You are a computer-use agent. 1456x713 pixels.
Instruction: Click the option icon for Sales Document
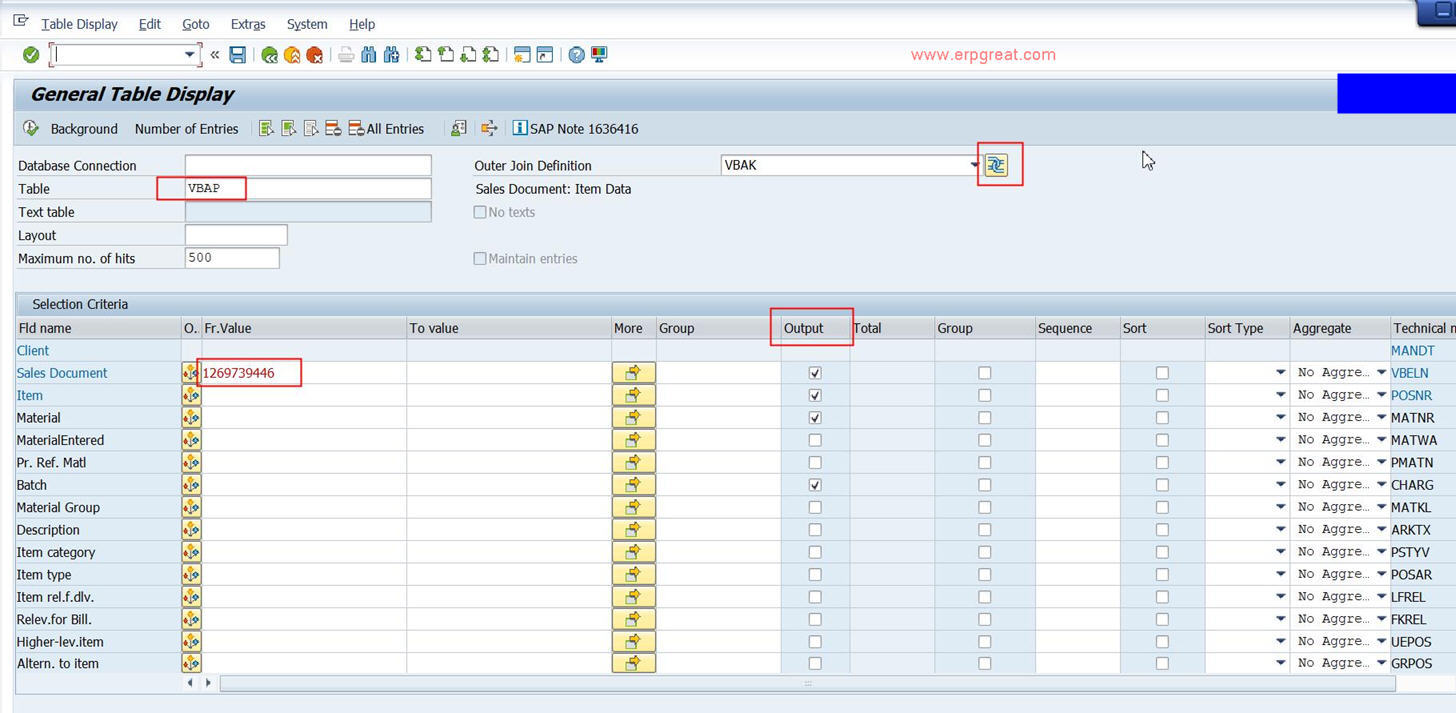coord(191,373)
